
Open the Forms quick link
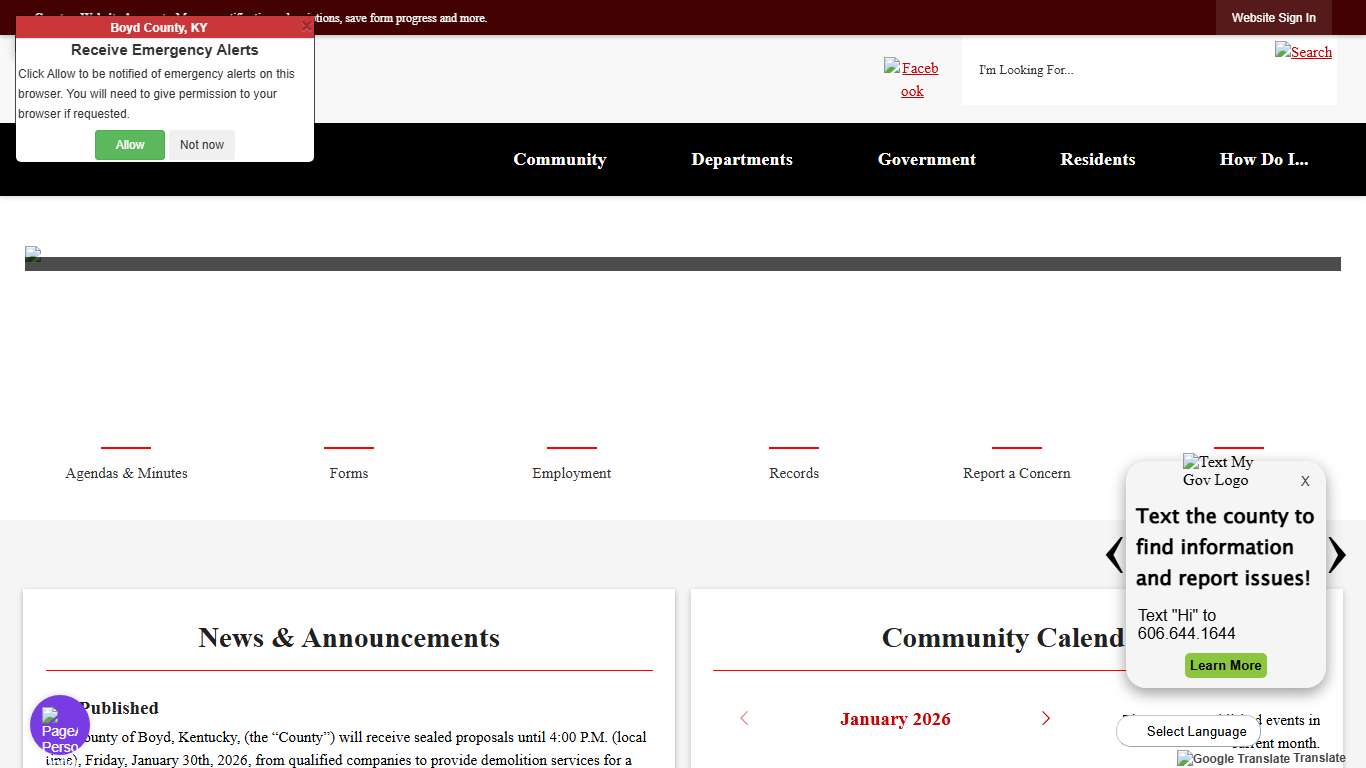[348, 473]
